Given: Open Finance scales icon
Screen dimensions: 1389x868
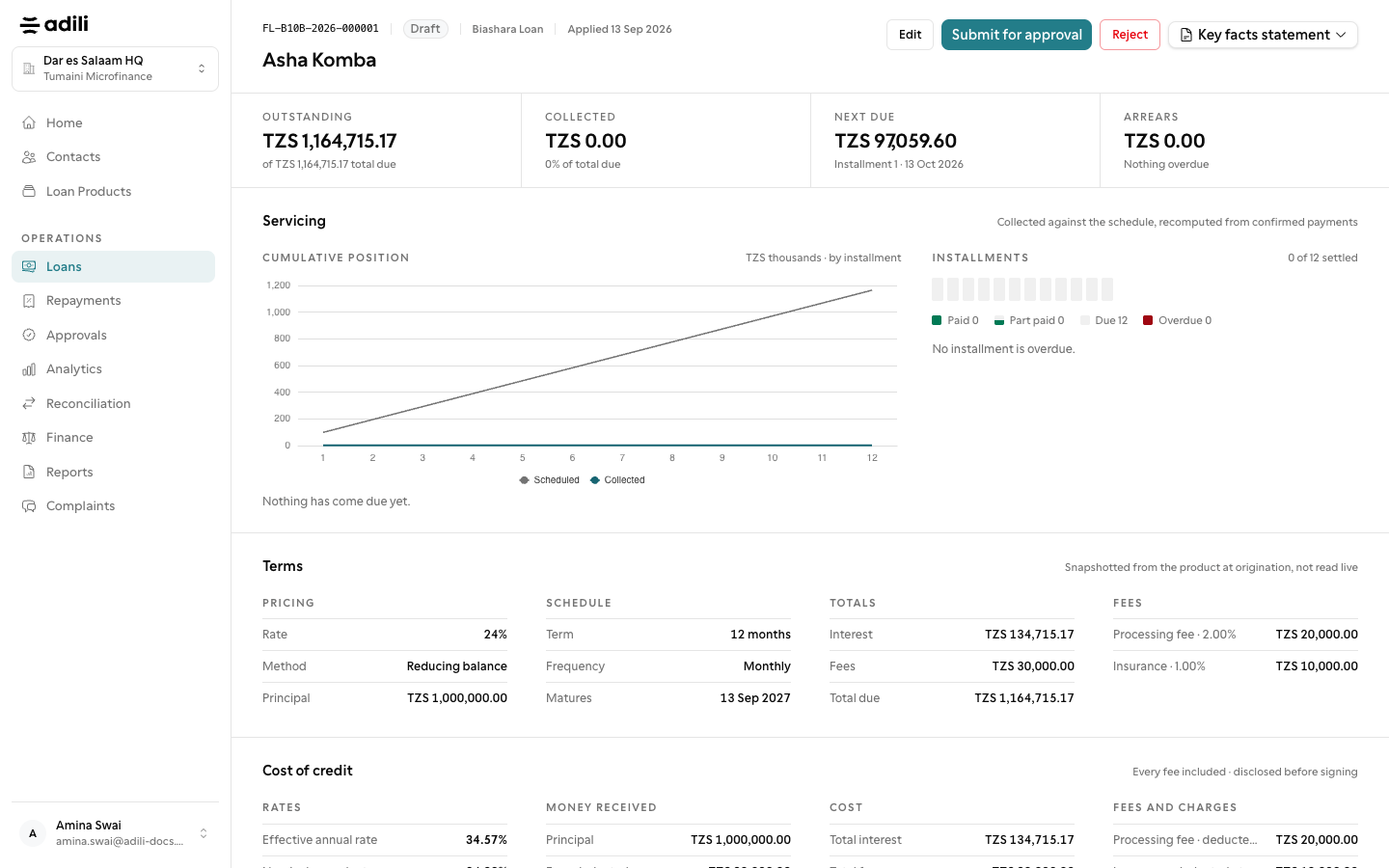Looking at the screenshot, I should point(29,438).
